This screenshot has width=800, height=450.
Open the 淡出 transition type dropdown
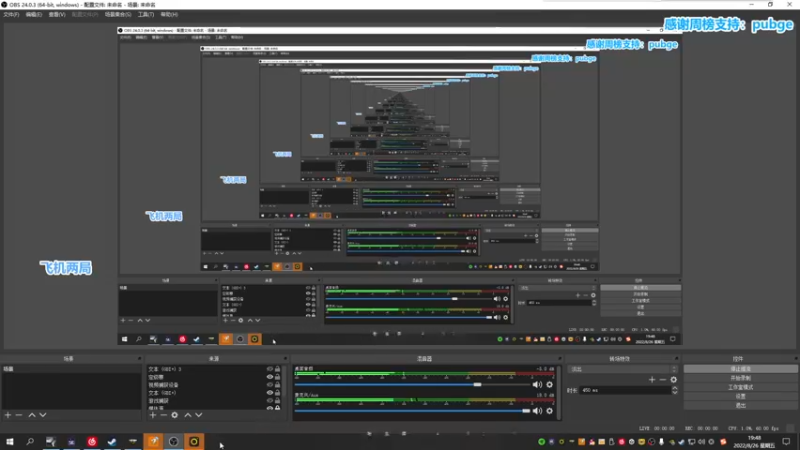click(x=622, y=369)
